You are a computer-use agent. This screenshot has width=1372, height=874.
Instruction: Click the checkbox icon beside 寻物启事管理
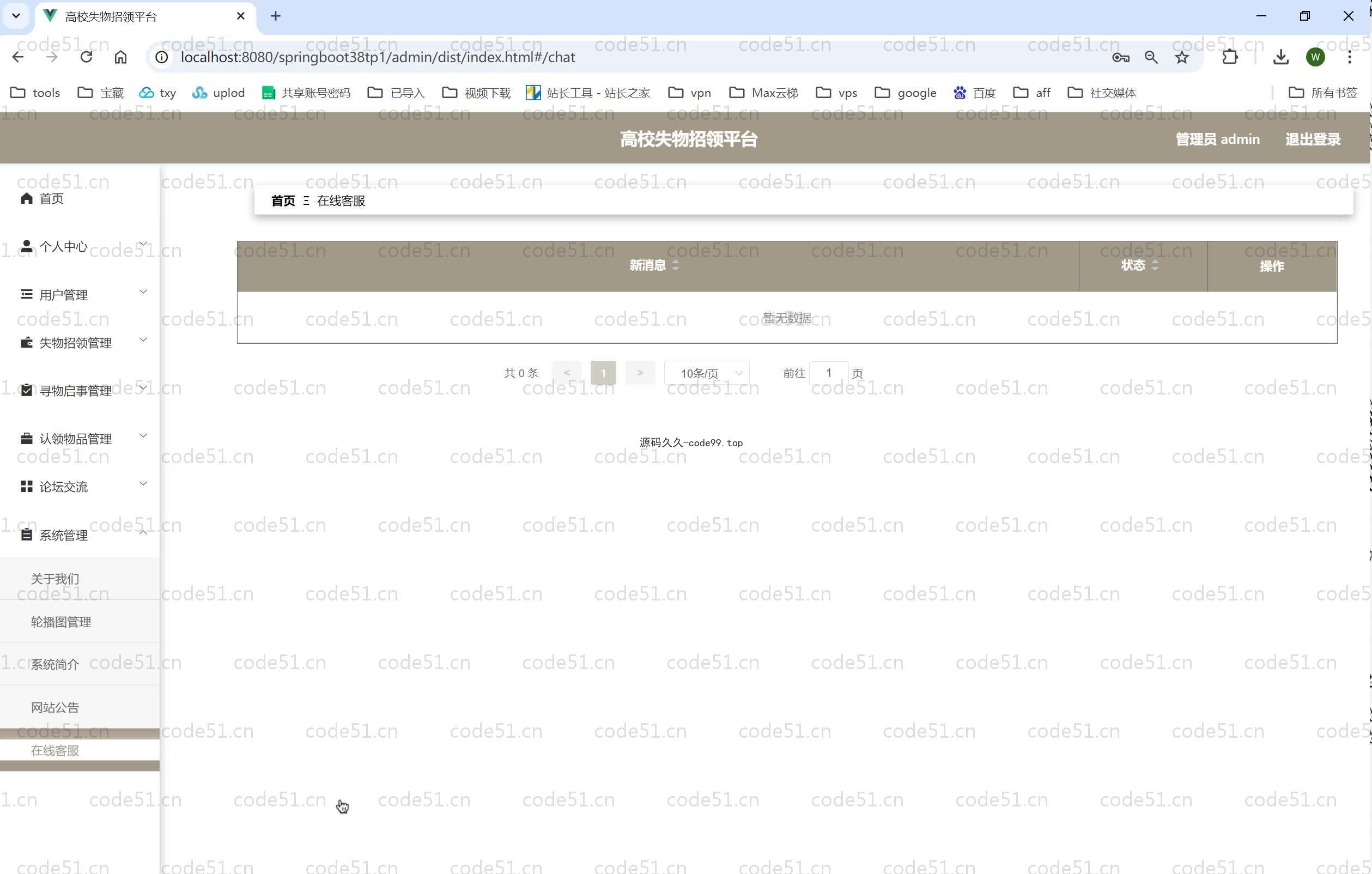point(26,390)
